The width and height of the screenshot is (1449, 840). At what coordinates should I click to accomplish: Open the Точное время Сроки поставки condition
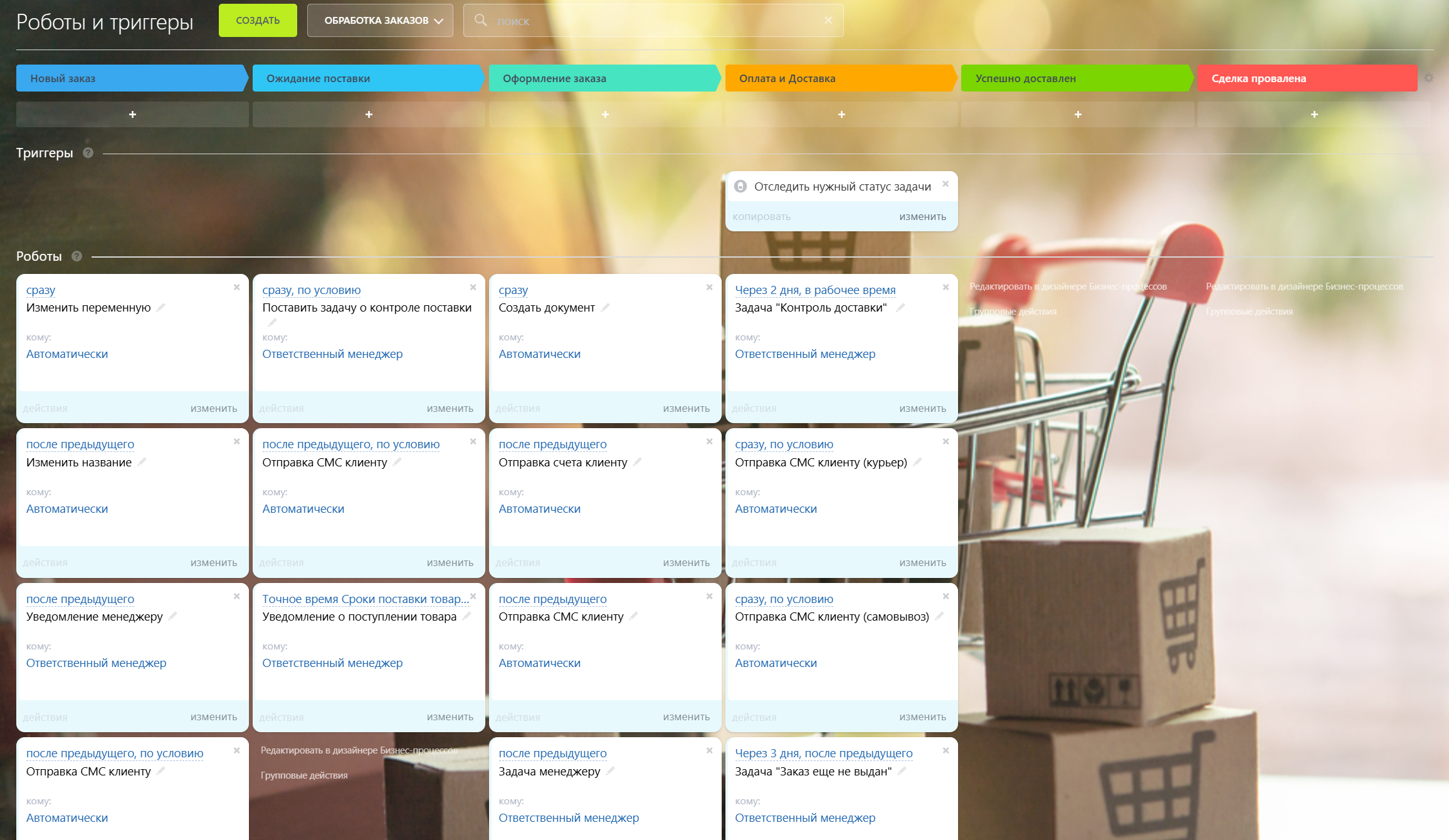click(x=365, y=599)
